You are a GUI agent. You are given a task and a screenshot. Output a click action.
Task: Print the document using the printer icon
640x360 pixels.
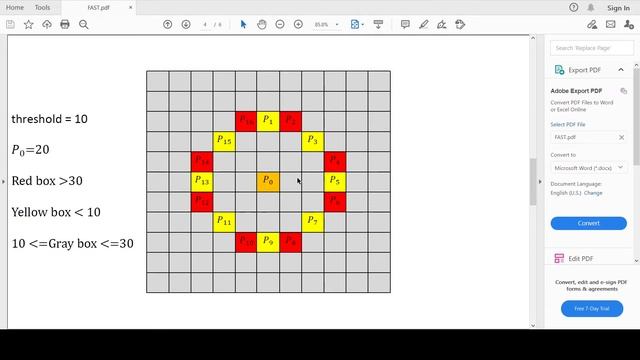point(65,24)
